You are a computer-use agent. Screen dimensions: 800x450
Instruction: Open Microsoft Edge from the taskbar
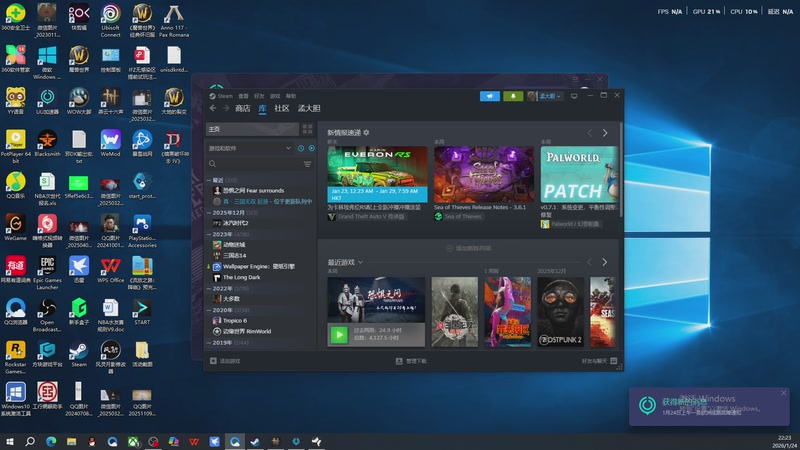pos(51,441)
